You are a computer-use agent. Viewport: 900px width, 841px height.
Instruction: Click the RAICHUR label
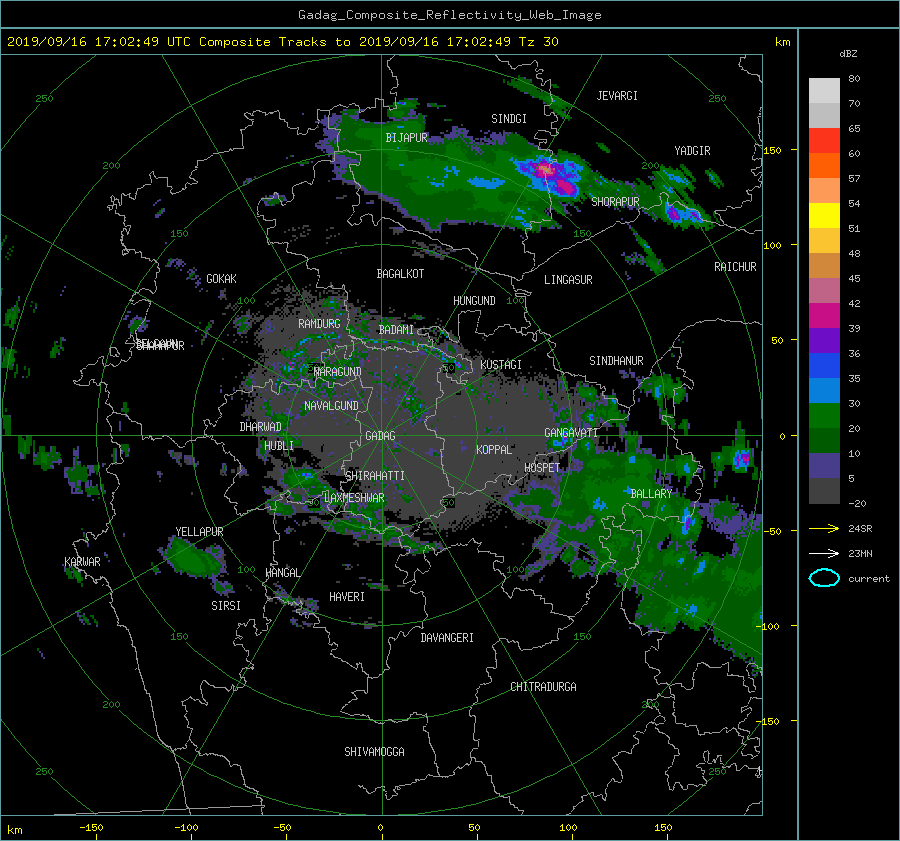pos(735,267)
